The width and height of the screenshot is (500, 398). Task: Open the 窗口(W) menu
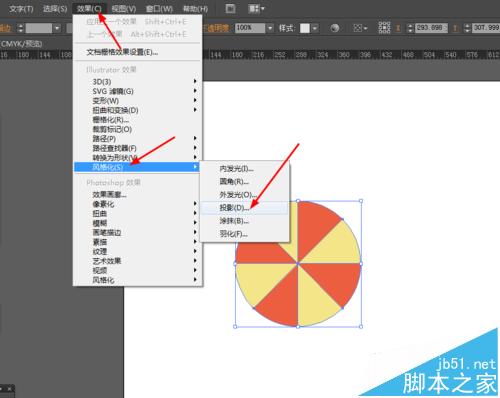click(x=159, y=8)
